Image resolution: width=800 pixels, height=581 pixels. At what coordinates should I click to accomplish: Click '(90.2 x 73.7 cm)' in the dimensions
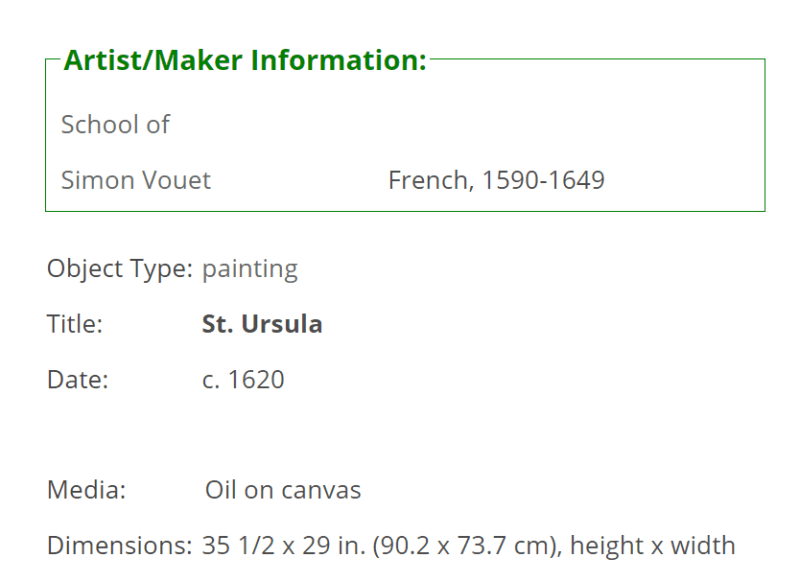tap(467, 545)
